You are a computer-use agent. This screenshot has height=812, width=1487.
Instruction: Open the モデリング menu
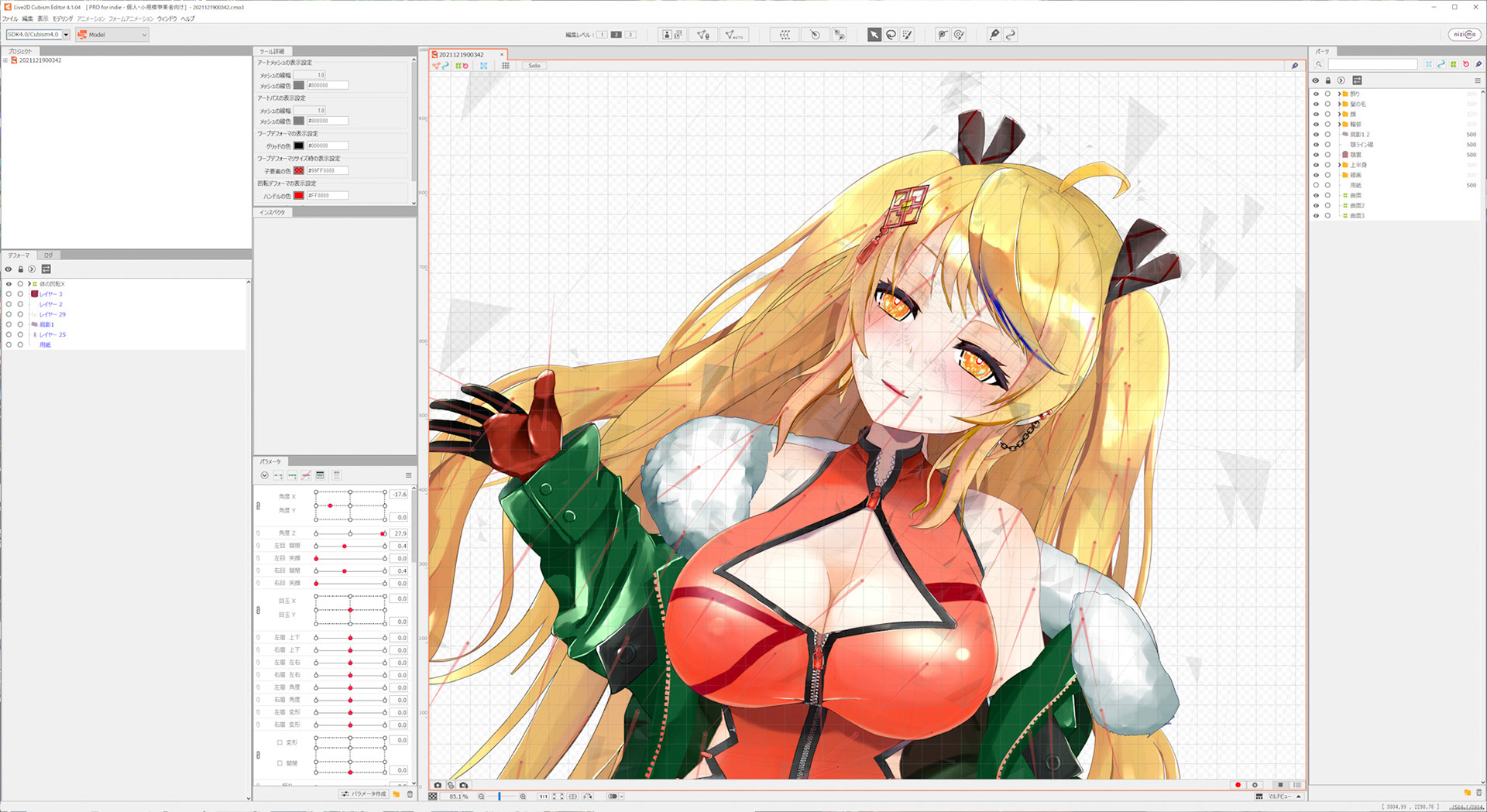click(x=63, y=19)
